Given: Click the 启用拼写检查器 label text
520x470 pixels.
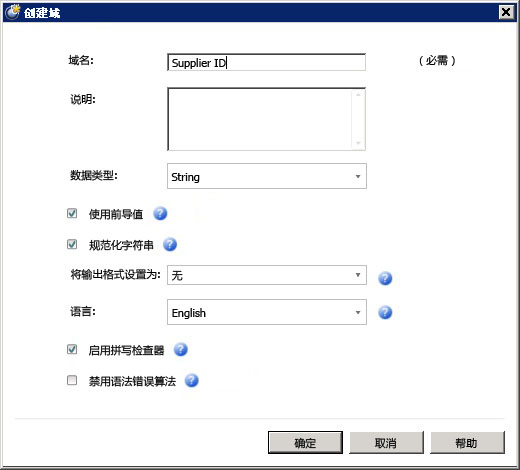Looking at the screenshot, I should (126, 350).
